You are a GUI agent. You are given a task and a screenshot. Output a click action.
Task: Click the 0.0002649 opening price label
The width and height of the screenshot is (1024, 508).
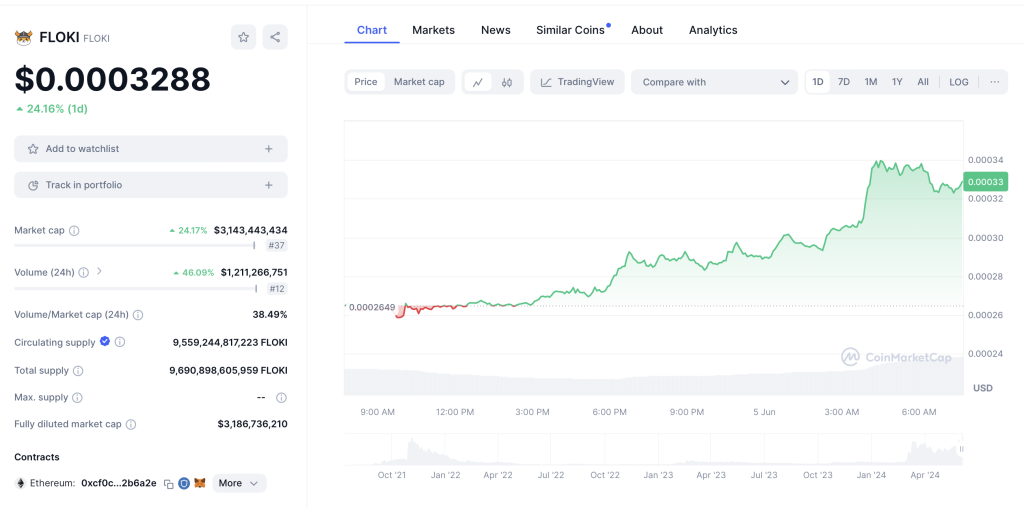(x=371, y=308)
